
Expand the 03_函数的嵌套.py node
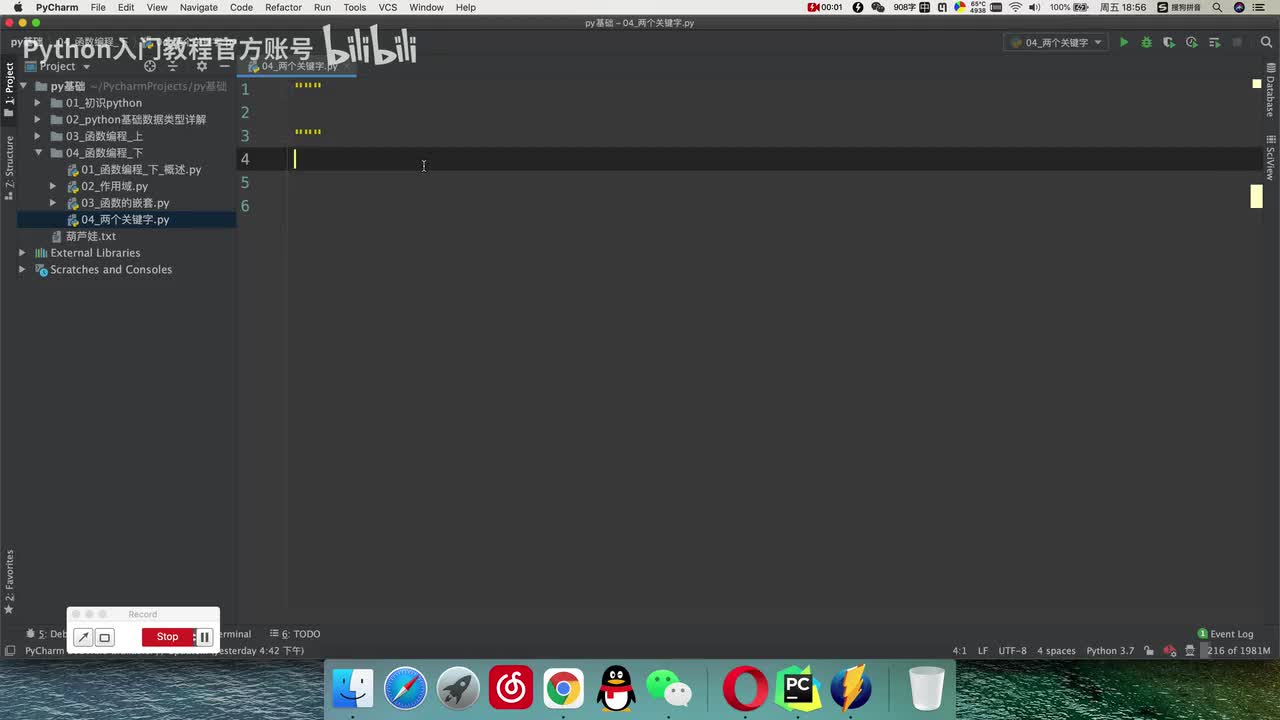point(53,203)
